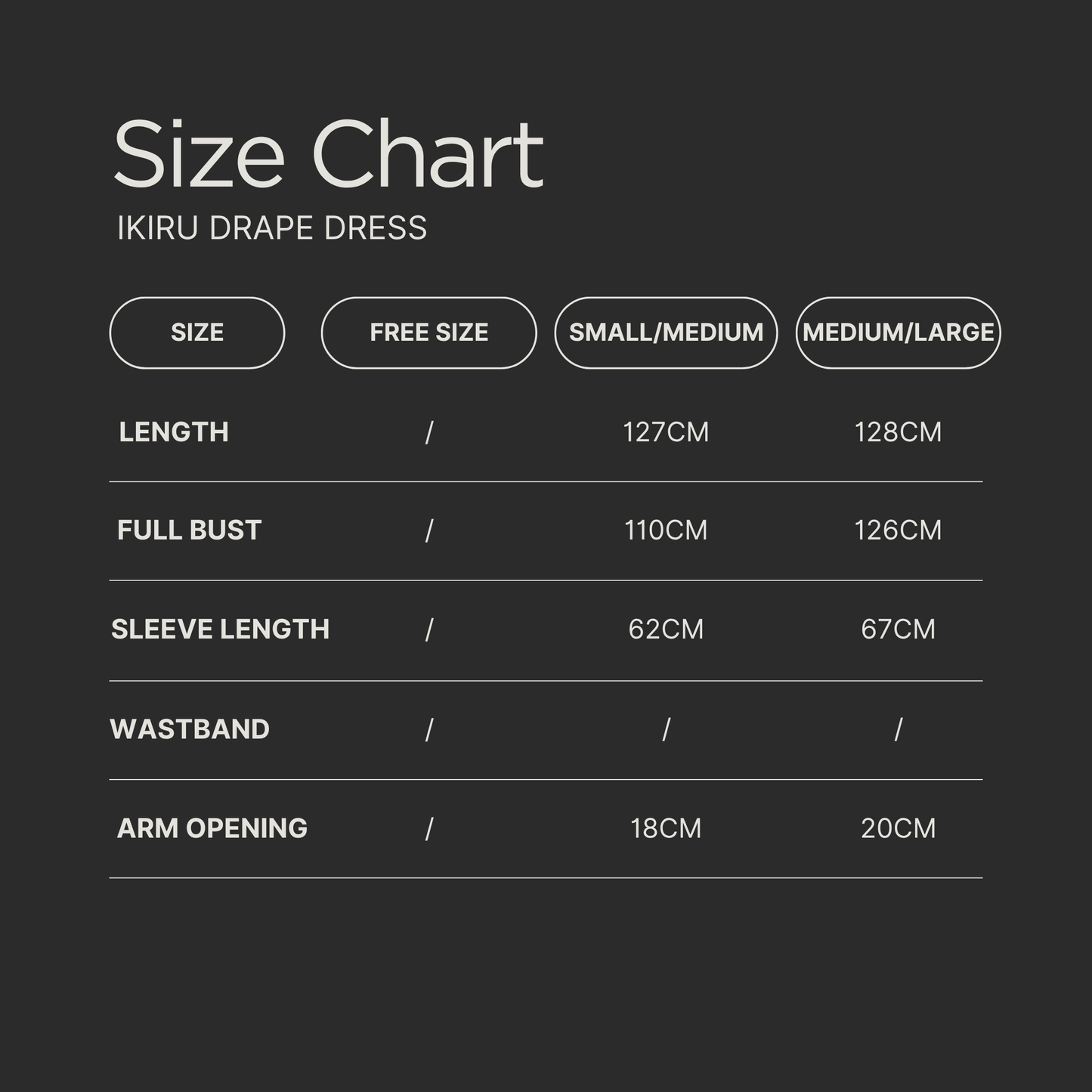
Task: Select the SMALL/MEDIUM size pill
Action: pyautogui.click(x=666, y=333)
